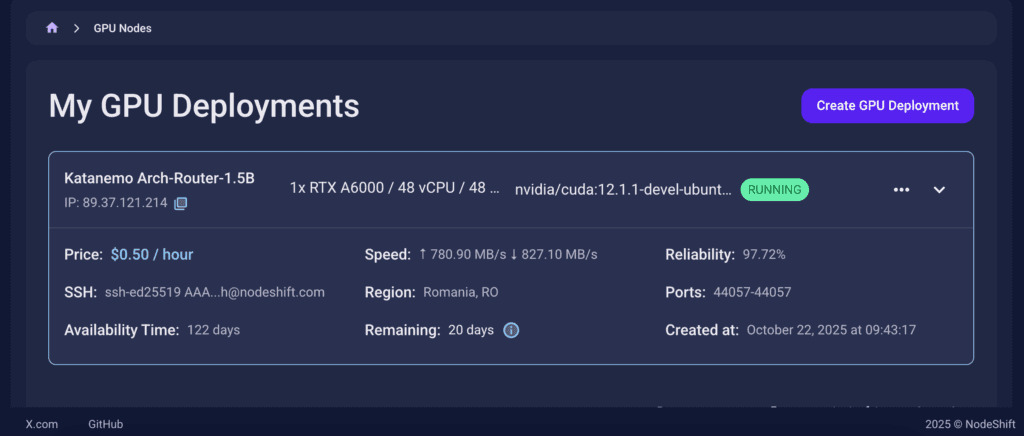Open the three-dot deployment options menu
The height and width of the screenshot is (436, 1024).
901,190
